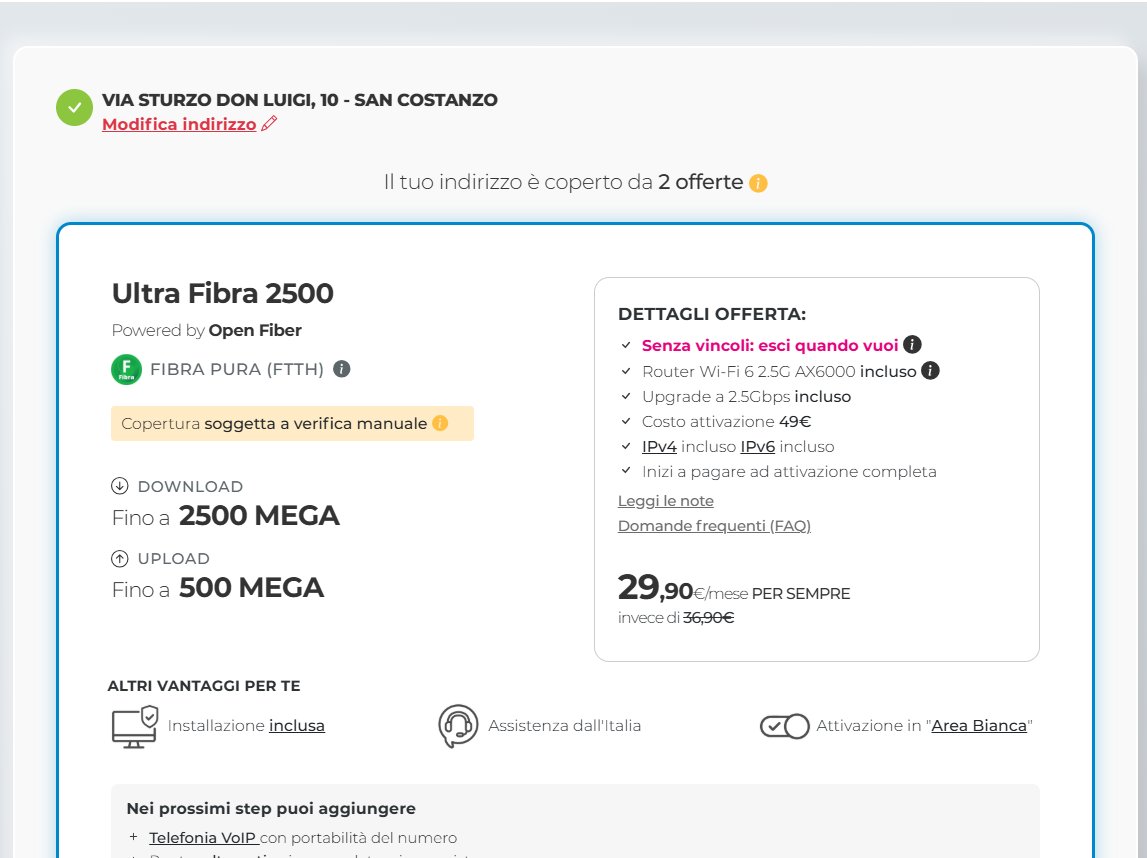Image resolution: width=1147 pixels, height=858 pixels.
Task: Click the info icon beside Router Wi-Fi 6 incluso
Action: [x=930, y=371]
